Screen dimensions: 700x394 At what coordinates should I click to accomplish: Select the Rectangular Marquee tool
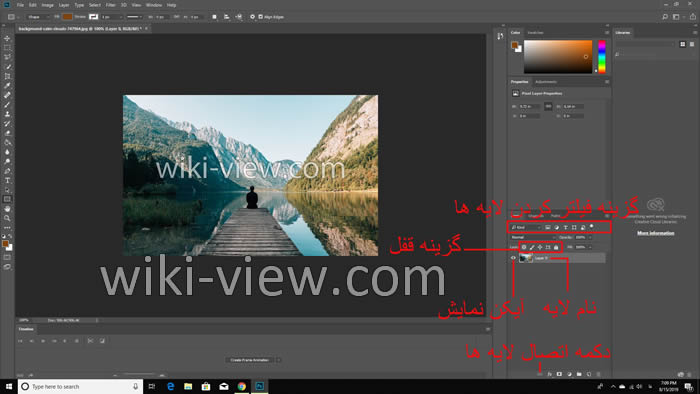[x=7, y=48]
